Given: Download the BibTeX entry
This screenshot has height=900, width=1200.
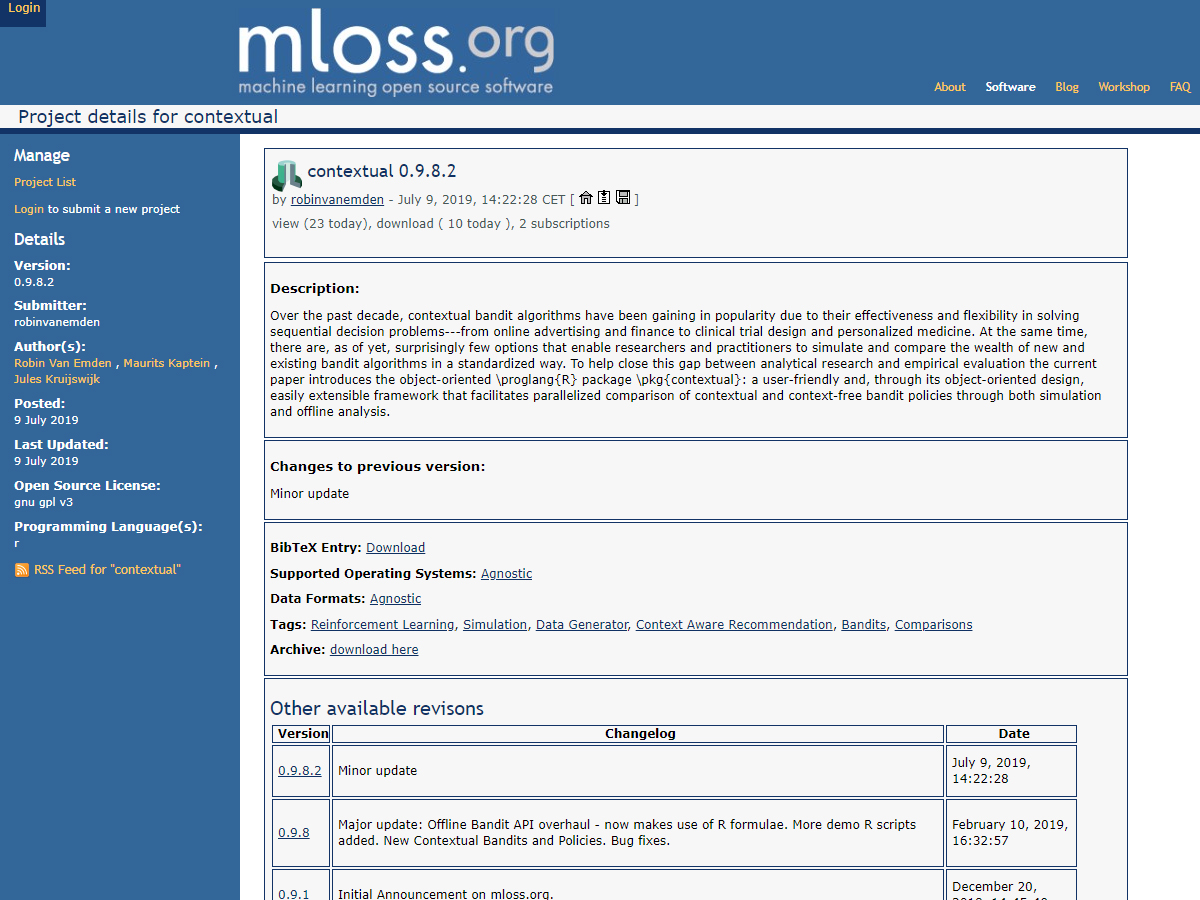Looking at the screenshot, I should pyautogui.click(x=395, y=548).
